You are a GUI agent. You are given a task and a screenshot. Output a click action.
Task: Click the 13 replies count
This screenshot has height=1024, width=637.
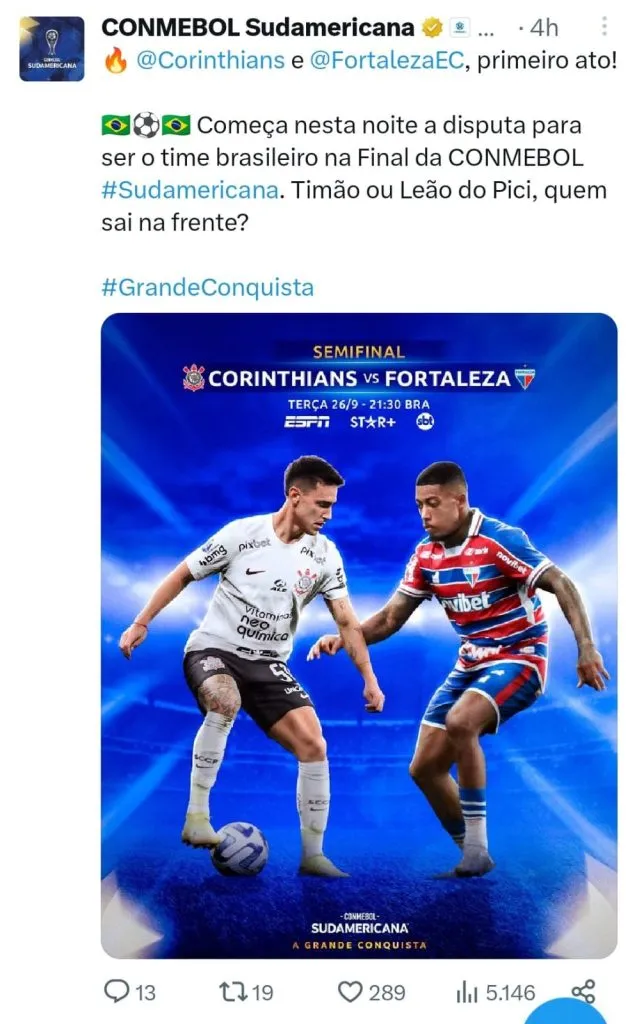tap(146, 992)
